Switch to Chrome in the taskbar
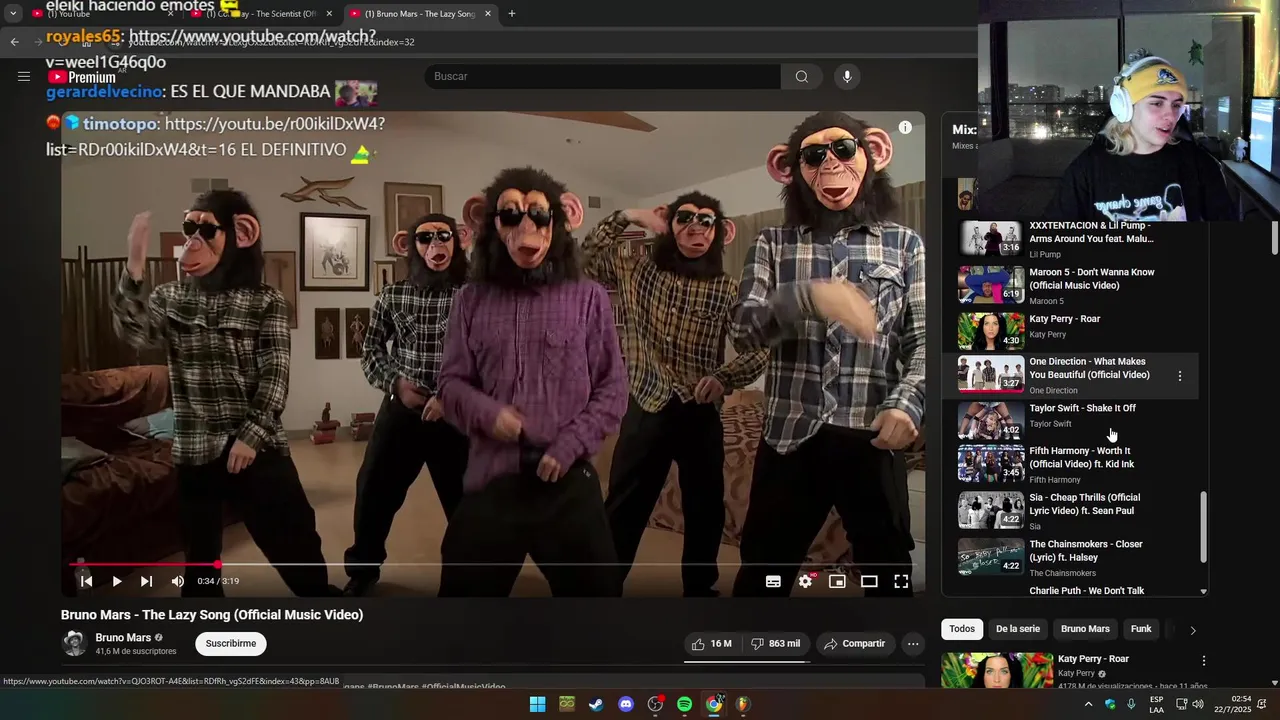The height and width of the screenshot is (720, 1280). pyautogui.click(x=714, y=704)
